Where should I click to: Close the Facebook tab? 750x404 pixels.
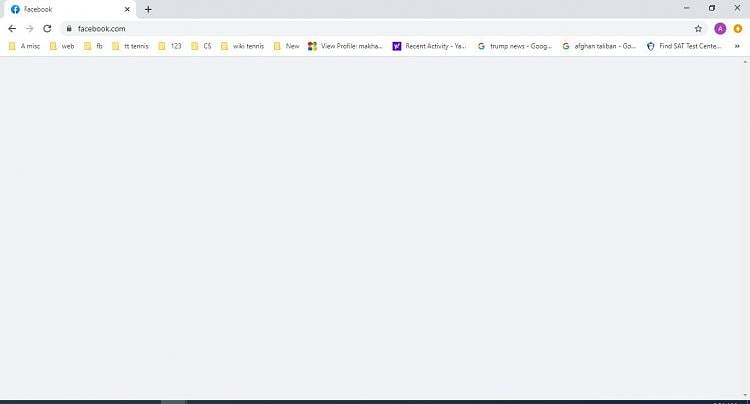pos(127,9)
